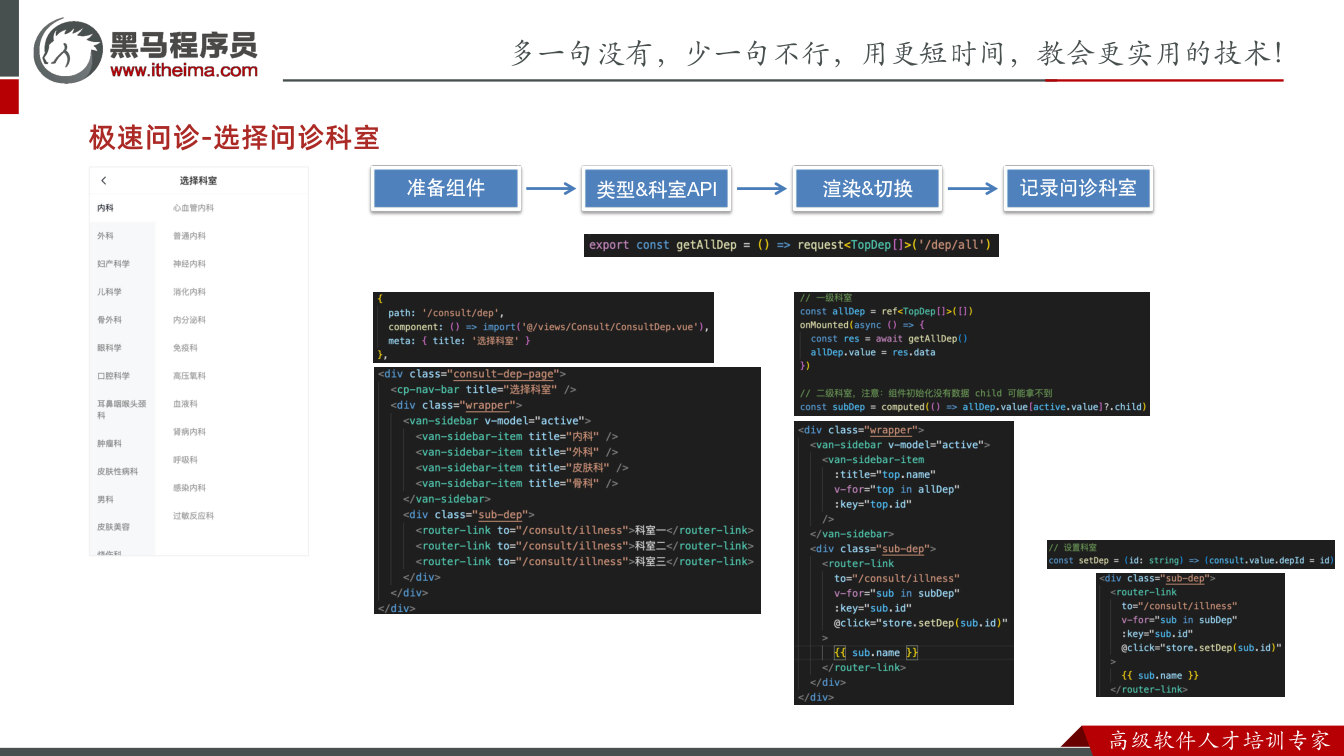The image size is (1344, 756).
Task: Click the www.itheima.com URL text
Action: (184, 70)
